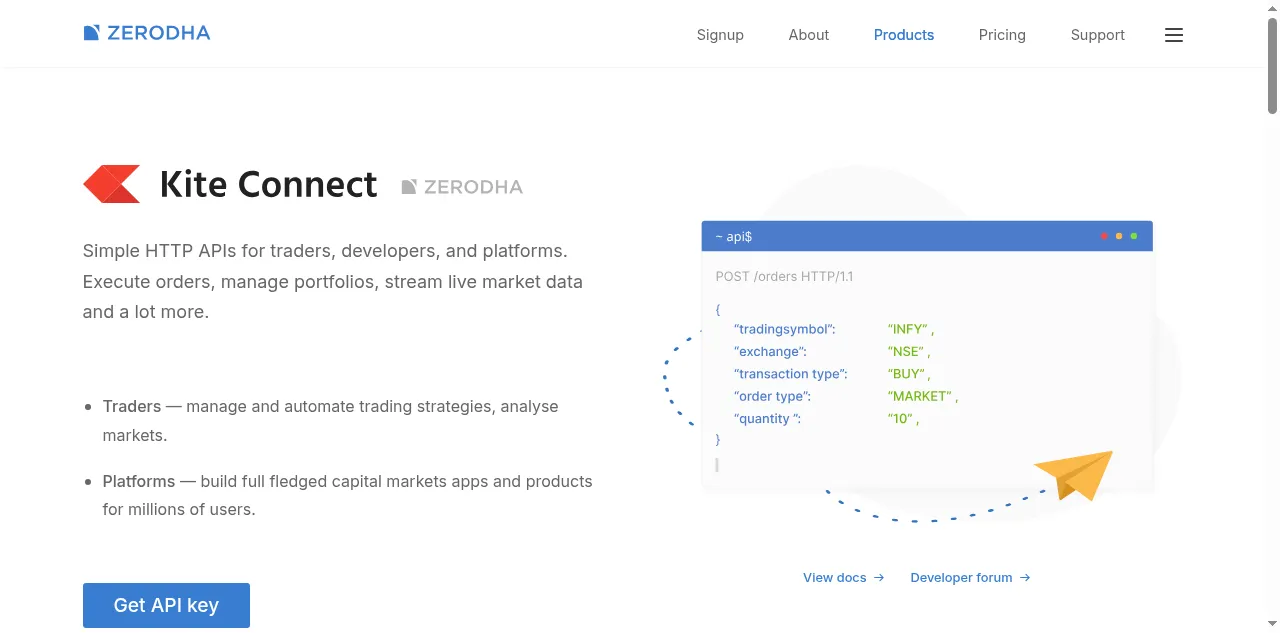Click the paper plane illustration
Screen dimensions: 1280x633
coord(1075,474)
